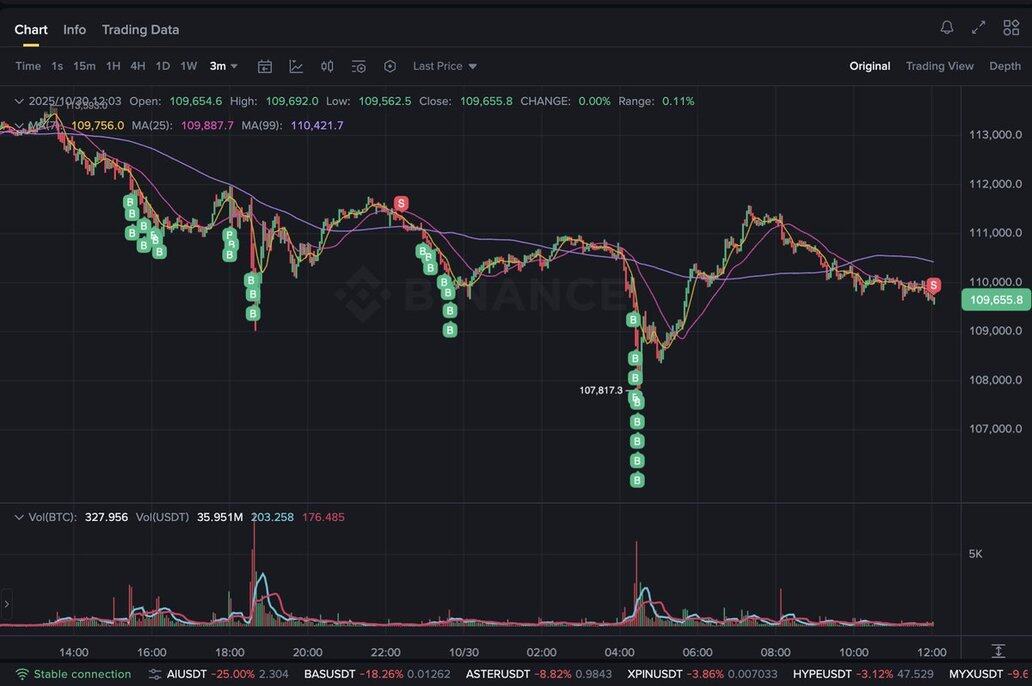Viewport: 1032px width, 686px height.
Task: Open the technical indicators line-chart icon
Action: [296, 66]
